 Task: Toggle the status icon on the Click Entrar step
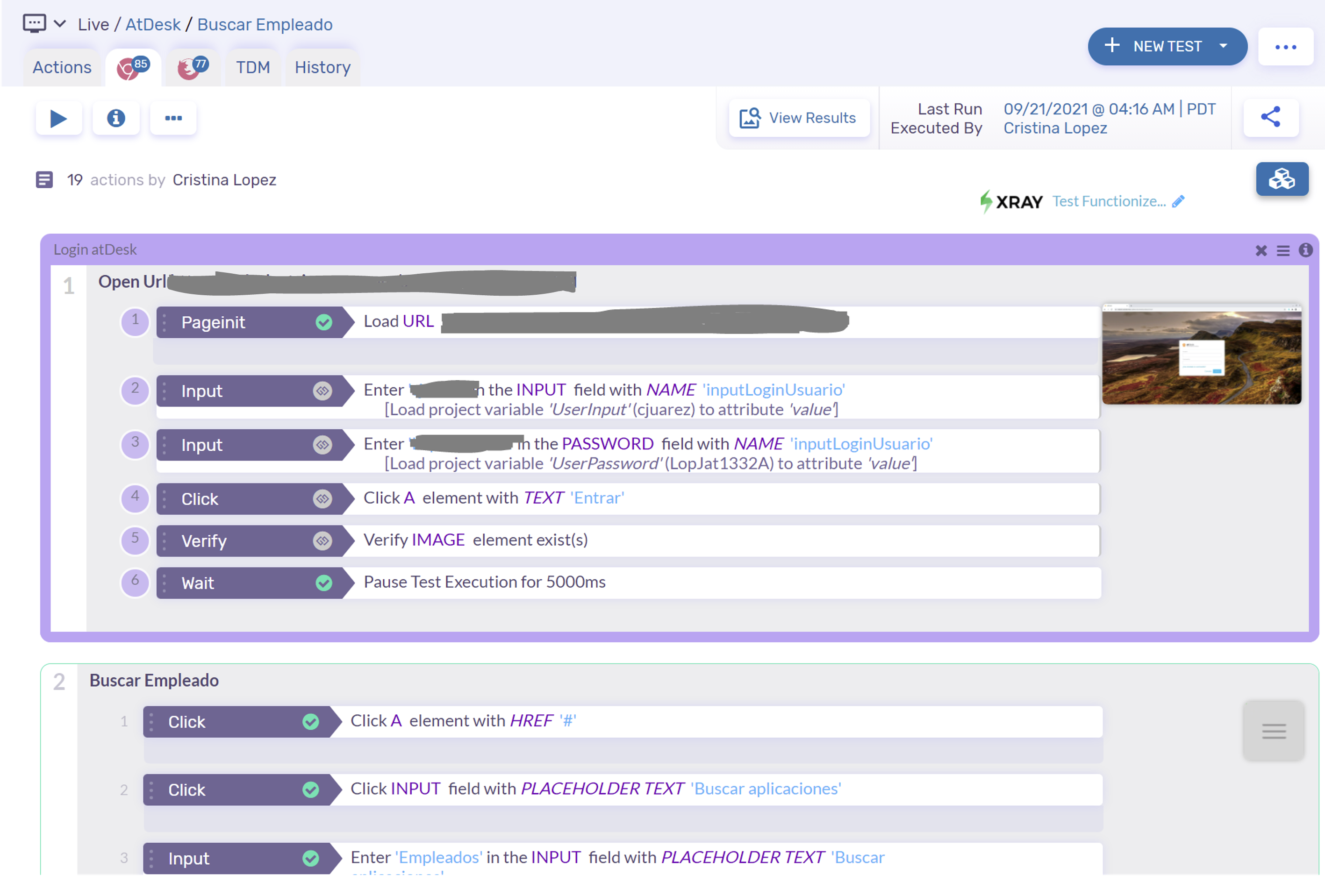(x=322, y=499)
